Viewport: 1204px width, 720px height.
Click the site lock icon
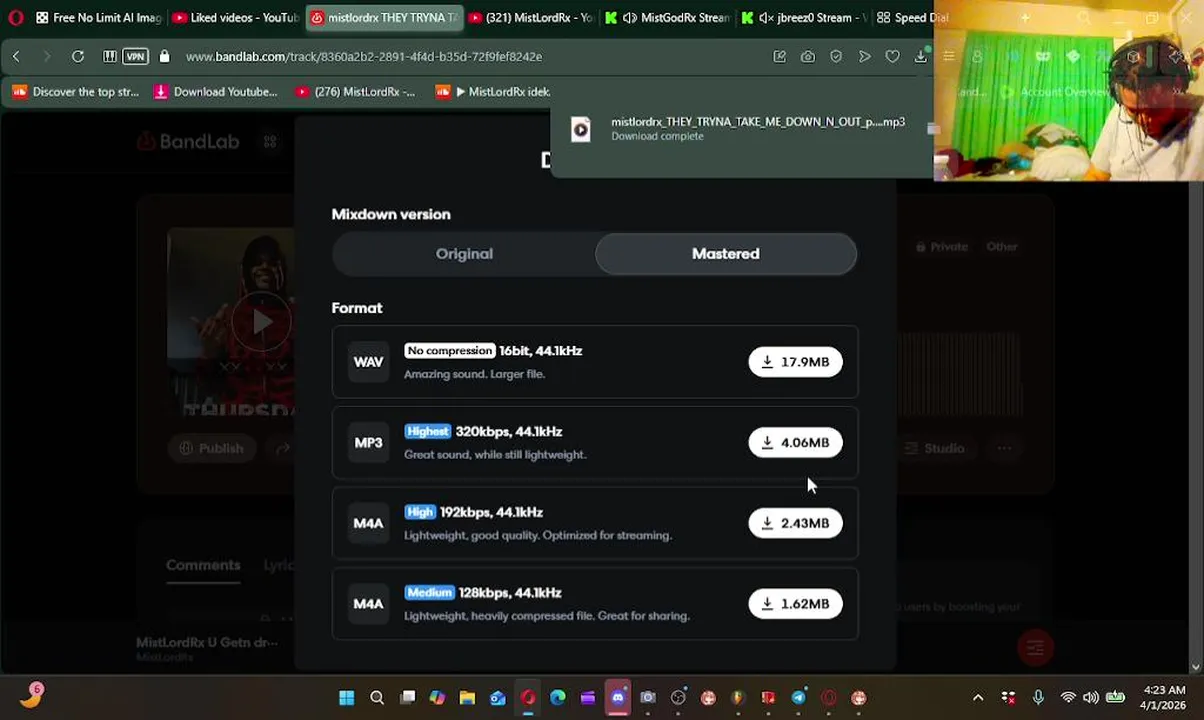(x=164, y=57)
